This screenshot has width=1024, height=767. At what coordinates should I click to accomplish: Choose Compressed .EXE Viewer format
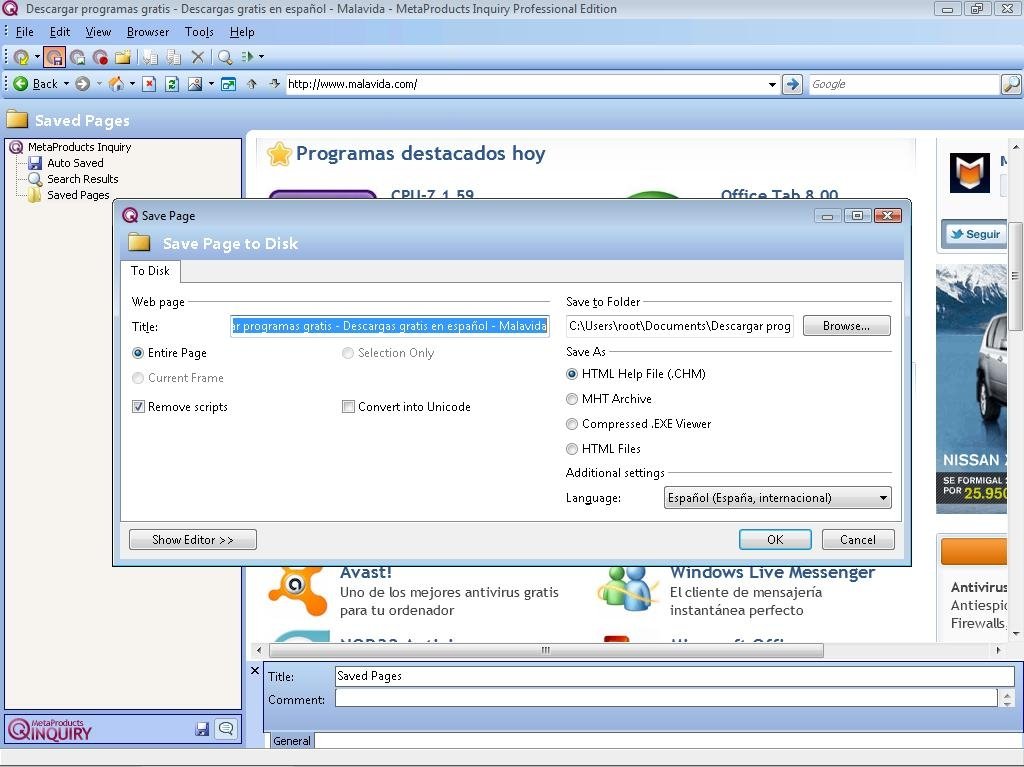(571, 424)
